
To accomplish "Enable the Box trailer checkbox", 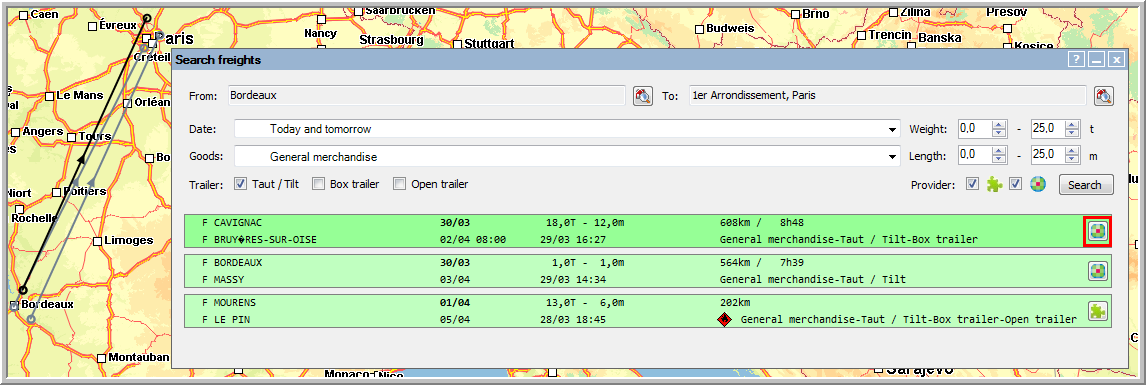I will (319, 184).
